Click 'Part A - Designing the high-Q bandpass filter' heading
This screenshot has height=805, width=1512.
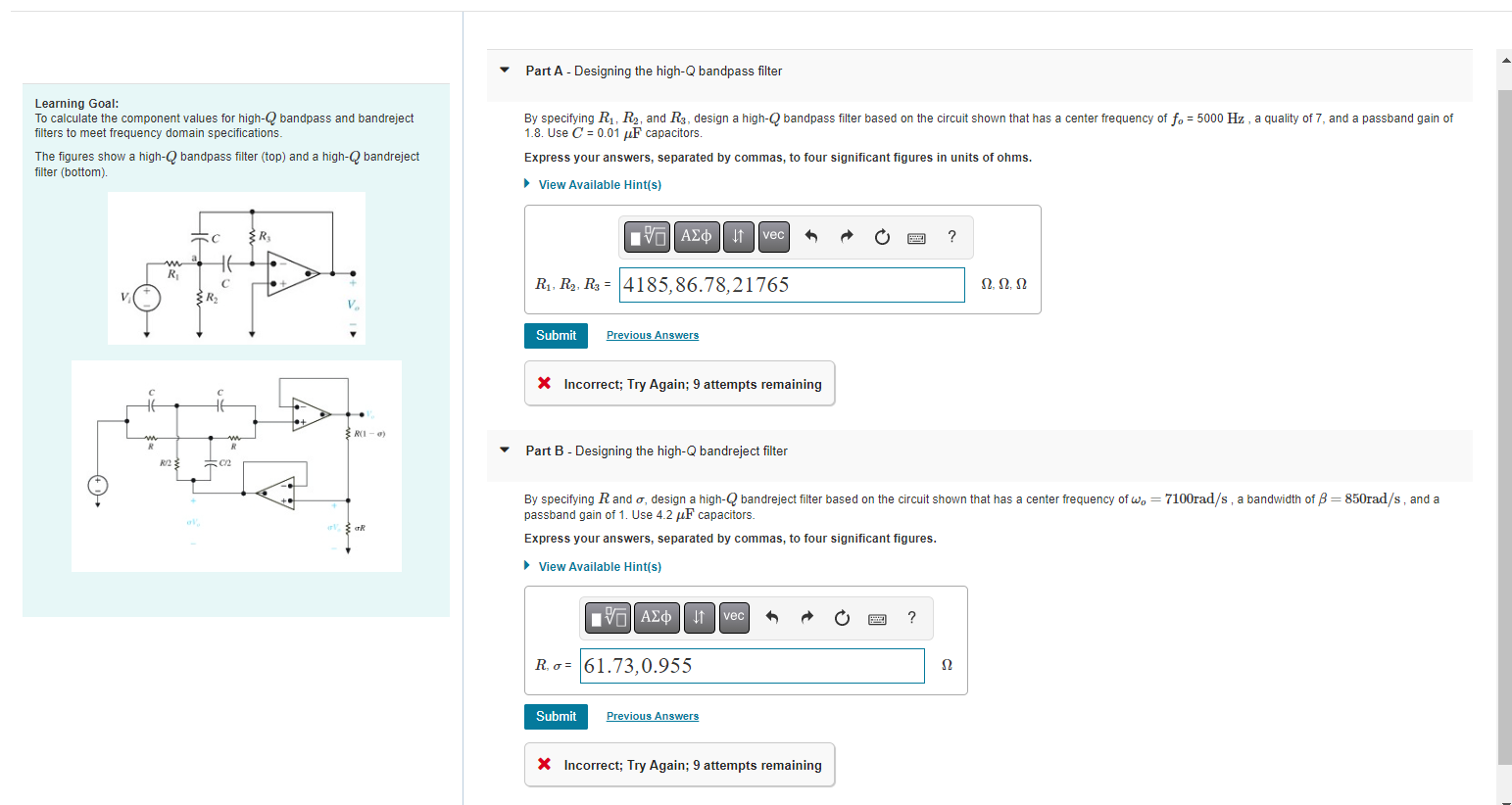pos(654,71)
